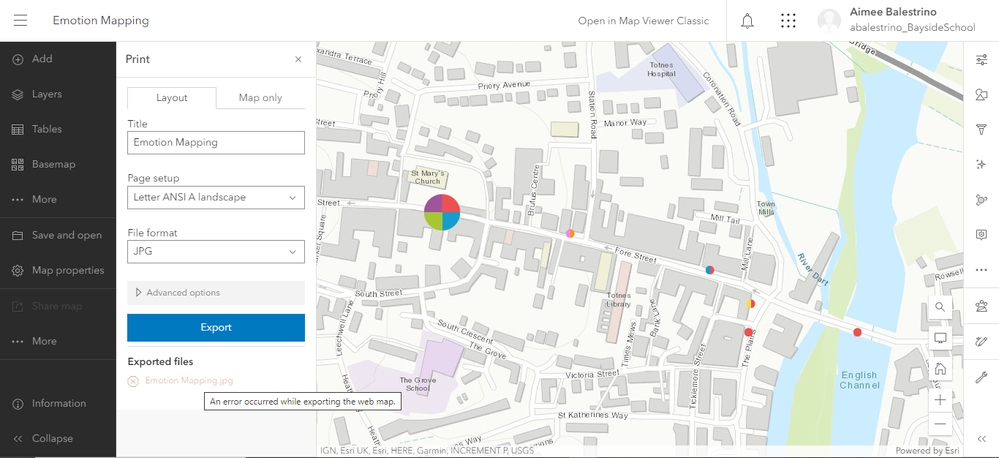The height and width of the screenshot is (458, 999).
Task: Expand Advanced options section
Action: (x=215, y=292)
